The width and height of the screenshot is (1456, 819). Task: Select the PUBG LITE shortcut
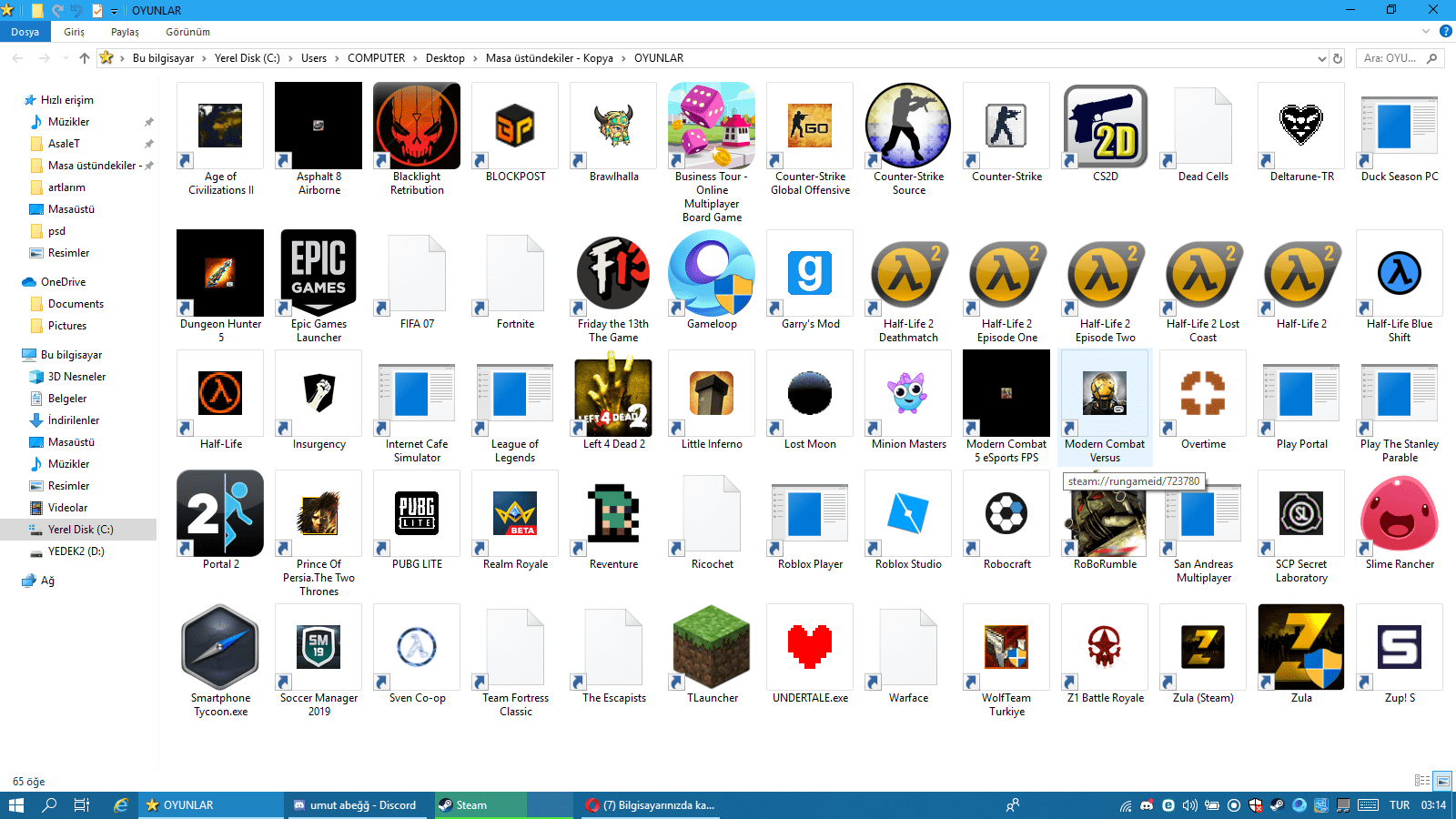pos(417,513)
